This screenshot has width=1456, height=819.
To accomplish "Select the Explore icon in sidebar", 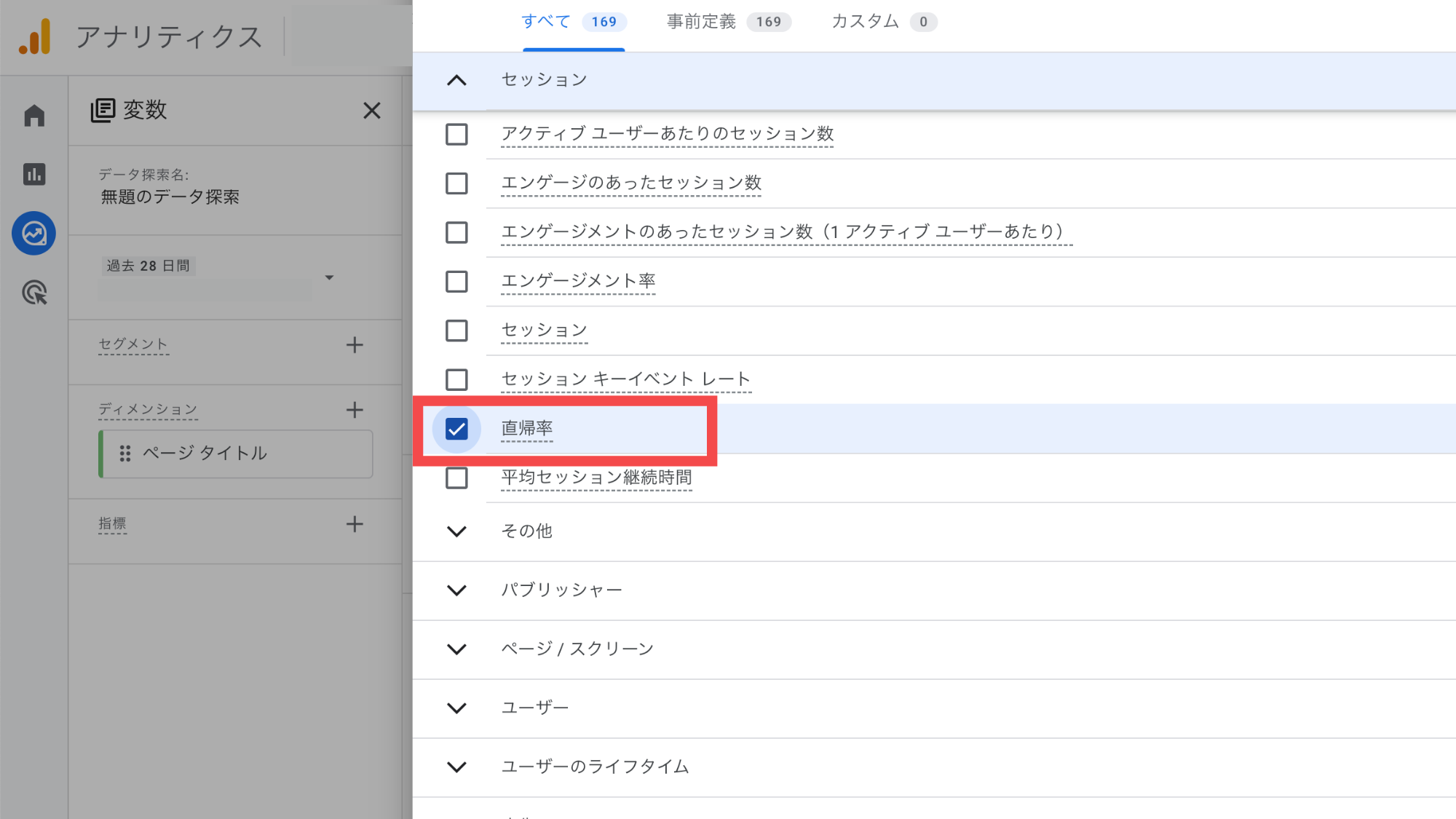I will [x=34, y=233].
